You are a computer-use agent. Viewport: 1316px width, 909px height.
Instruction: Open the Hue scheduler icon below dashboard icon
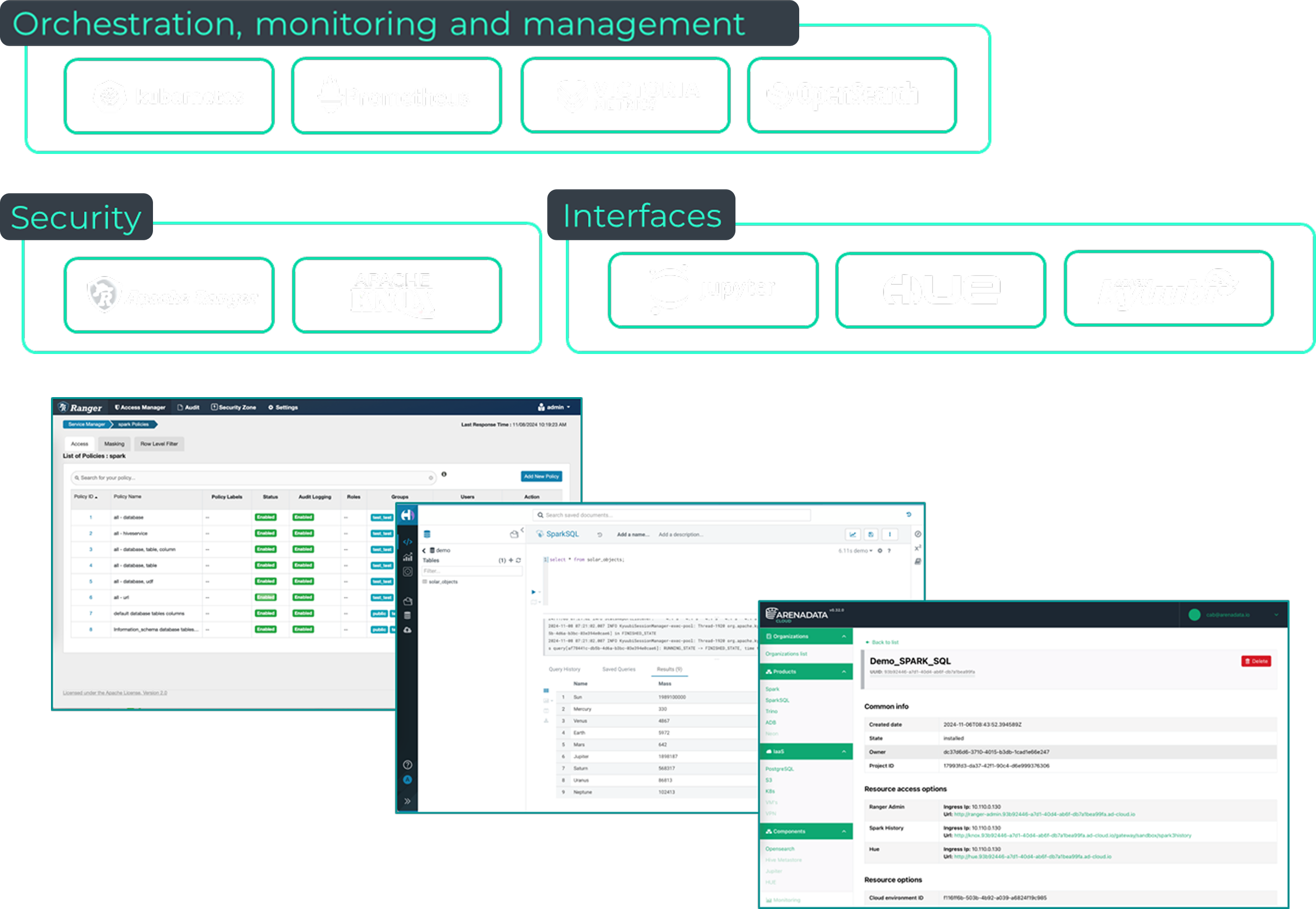[x=408, y=572]
